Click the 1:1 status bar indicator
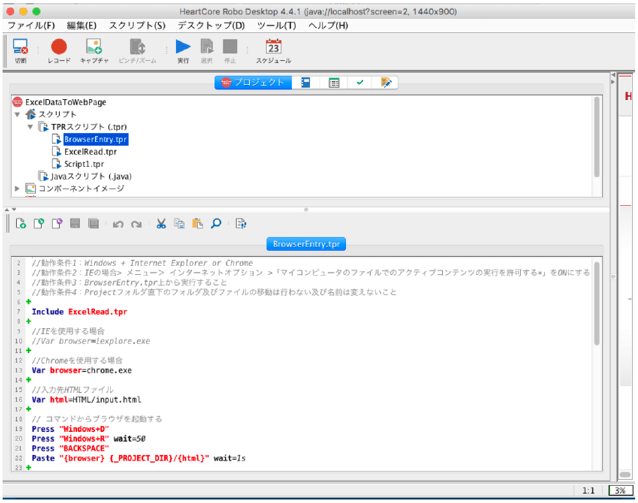This screenshot has width=638, height=503. coord(588,491)
